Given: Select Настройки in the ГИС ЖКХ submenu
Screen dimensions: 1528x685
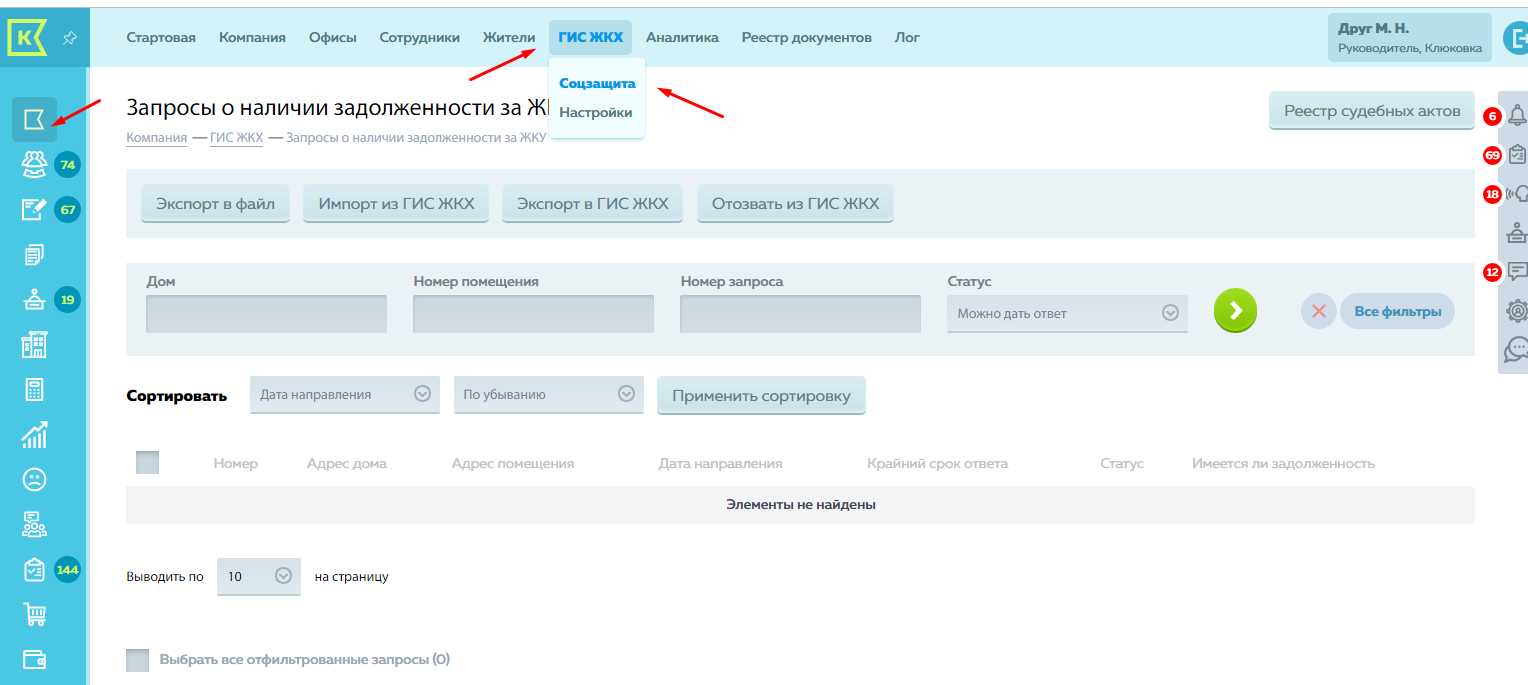Looking at the screenshot, I should (x=596, y=112).
